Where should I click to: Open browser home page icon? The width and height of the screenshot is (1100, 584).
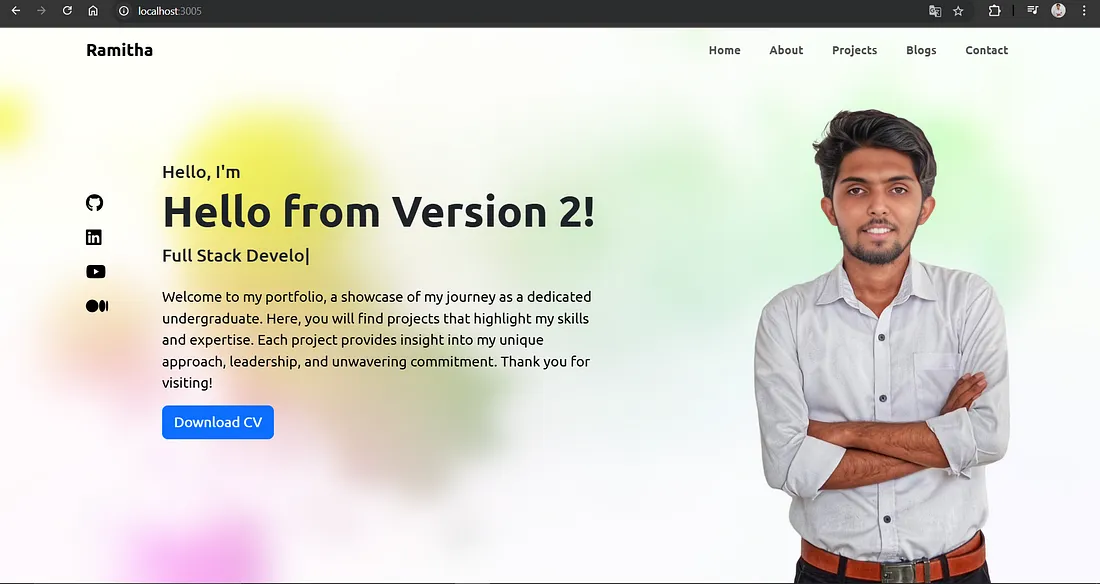[x=93, y=11]
